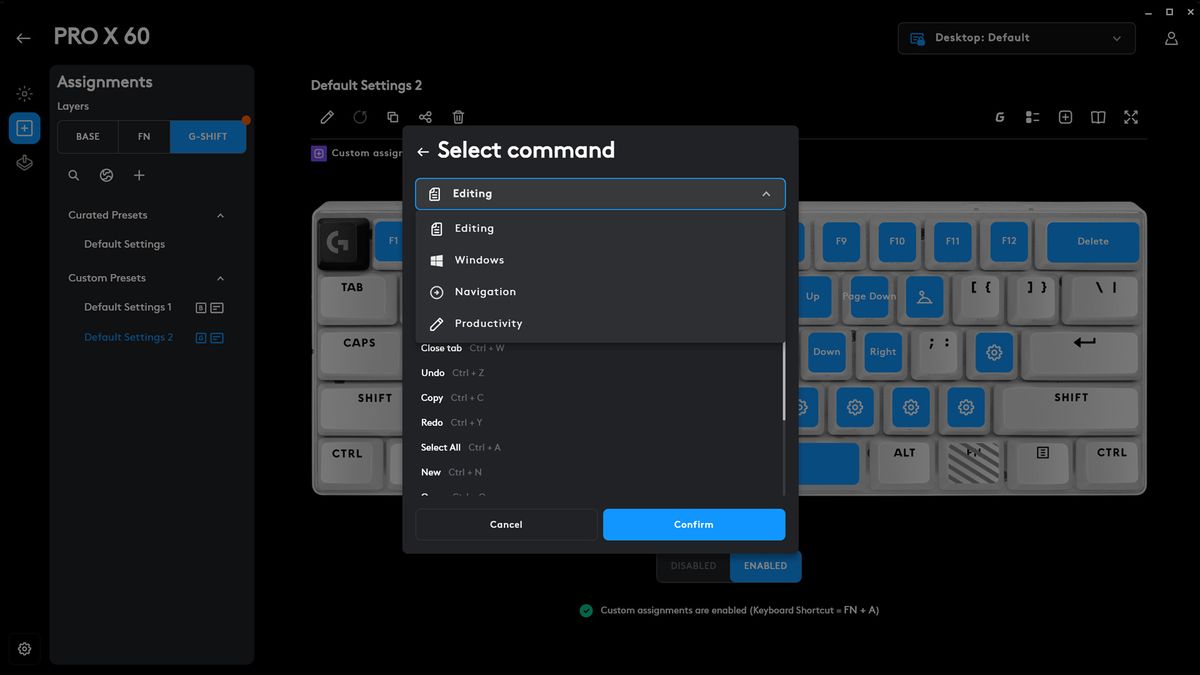Image resolution: width=1200 pixels, height=675 pixels.
Task: Confirm the selected command
Action: click(x=694, y=524)
